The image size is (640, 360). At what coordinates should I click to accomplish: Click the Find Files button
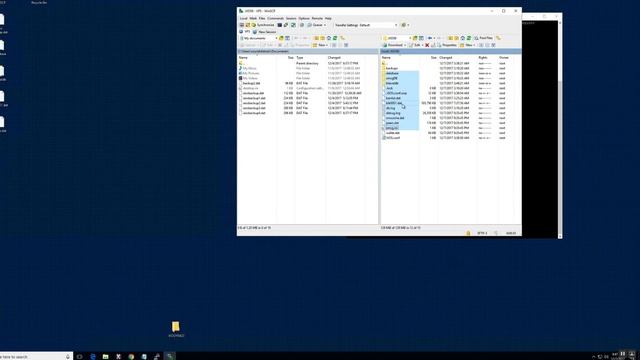484,38
